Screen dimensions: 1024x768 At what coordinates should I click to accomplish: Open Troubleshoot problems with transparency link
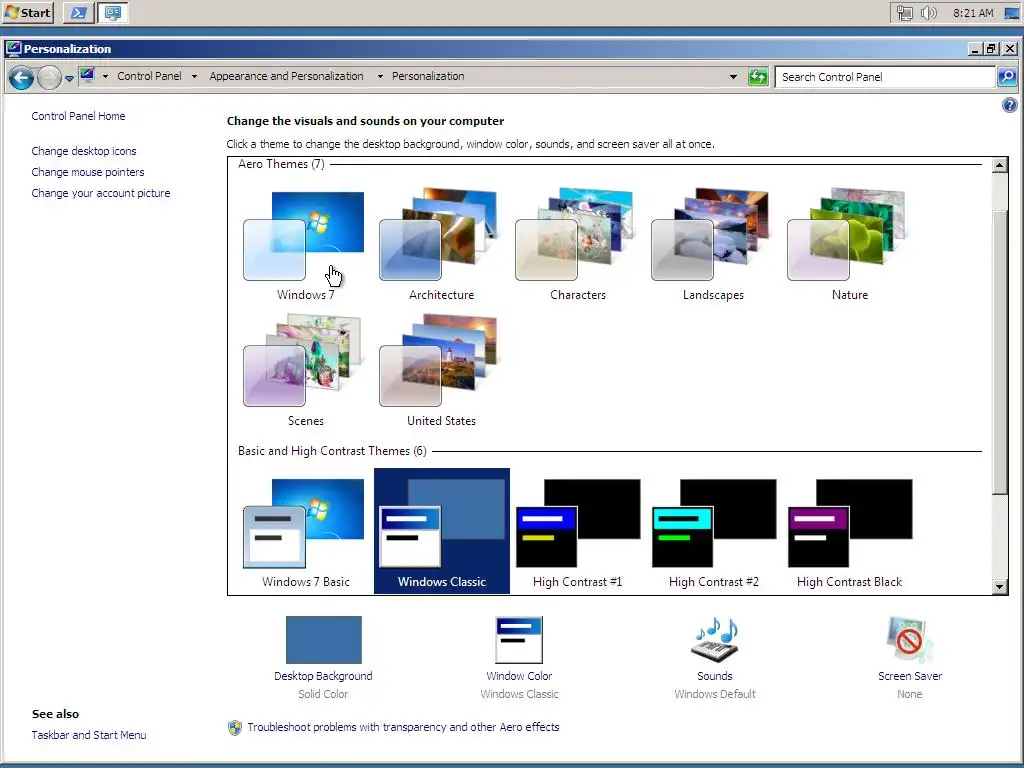(x=403, y=728)
